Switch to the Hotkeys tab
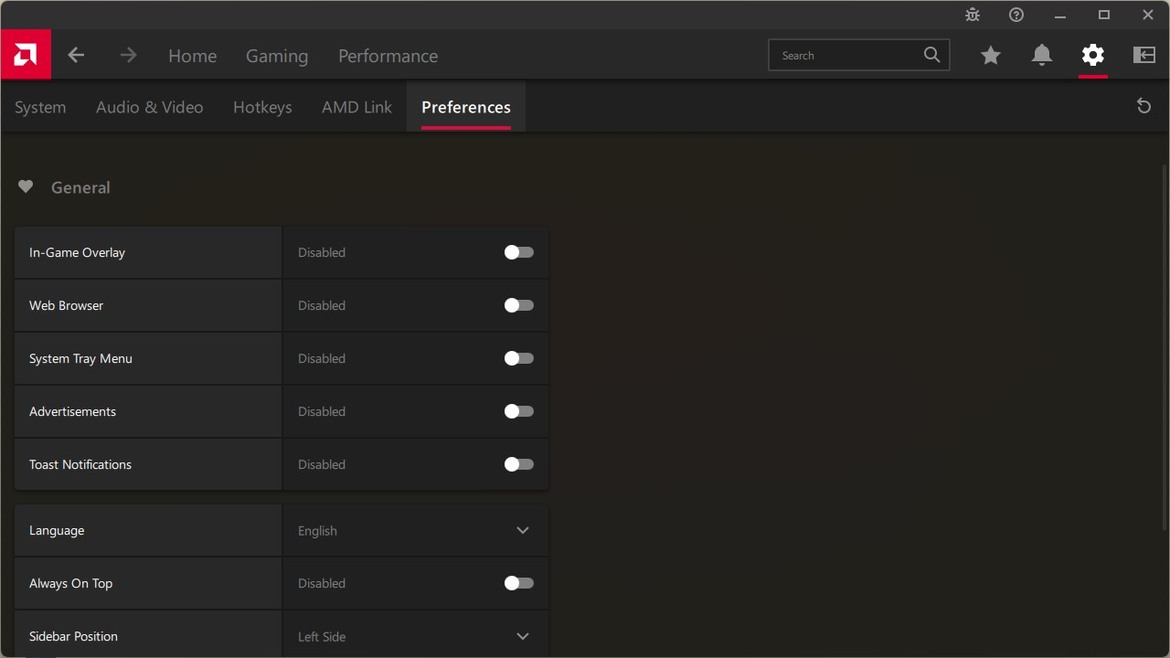1170x658 pixels. (x=263, y=107)
